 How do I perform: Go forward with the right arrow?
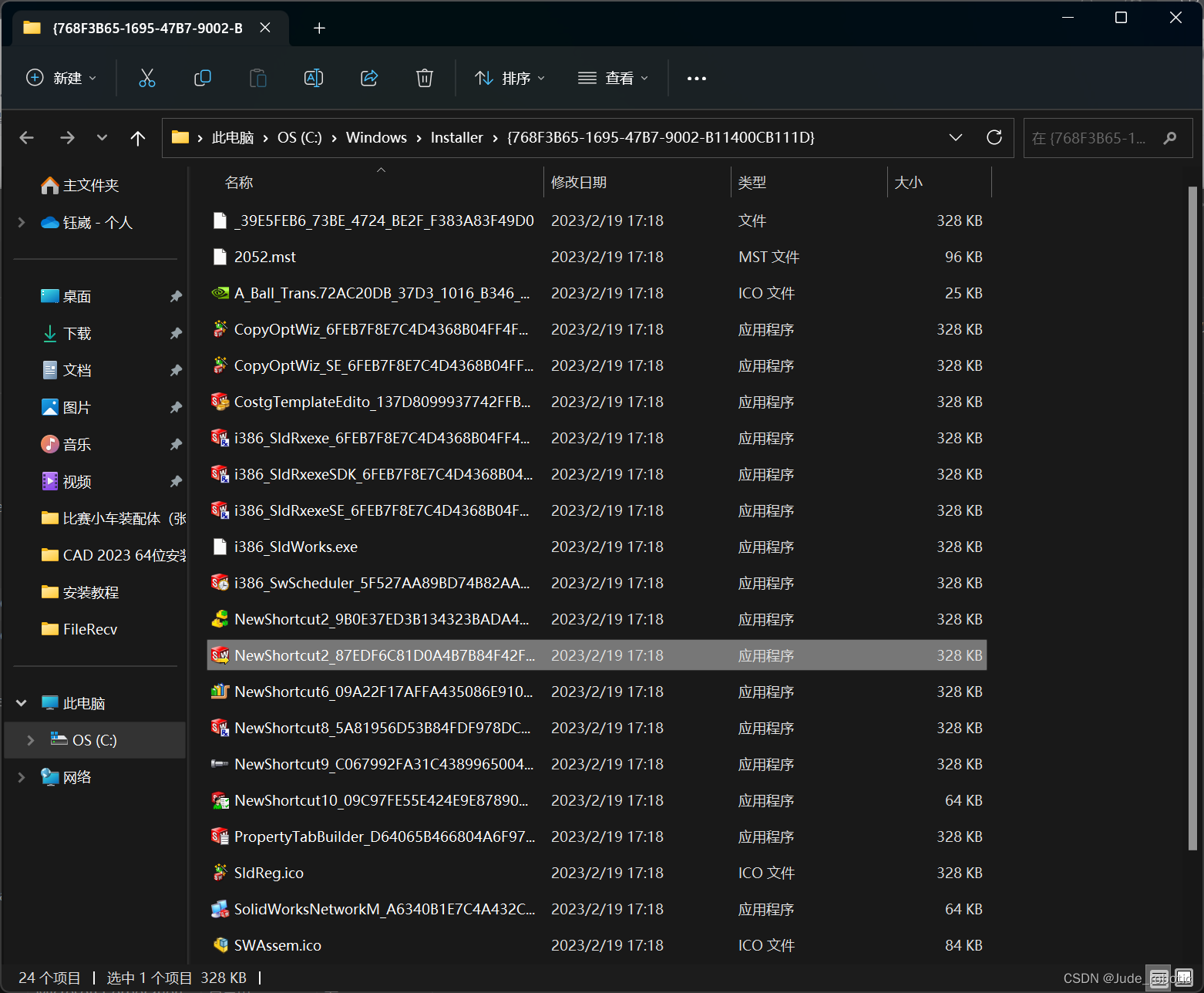(68, 137)
